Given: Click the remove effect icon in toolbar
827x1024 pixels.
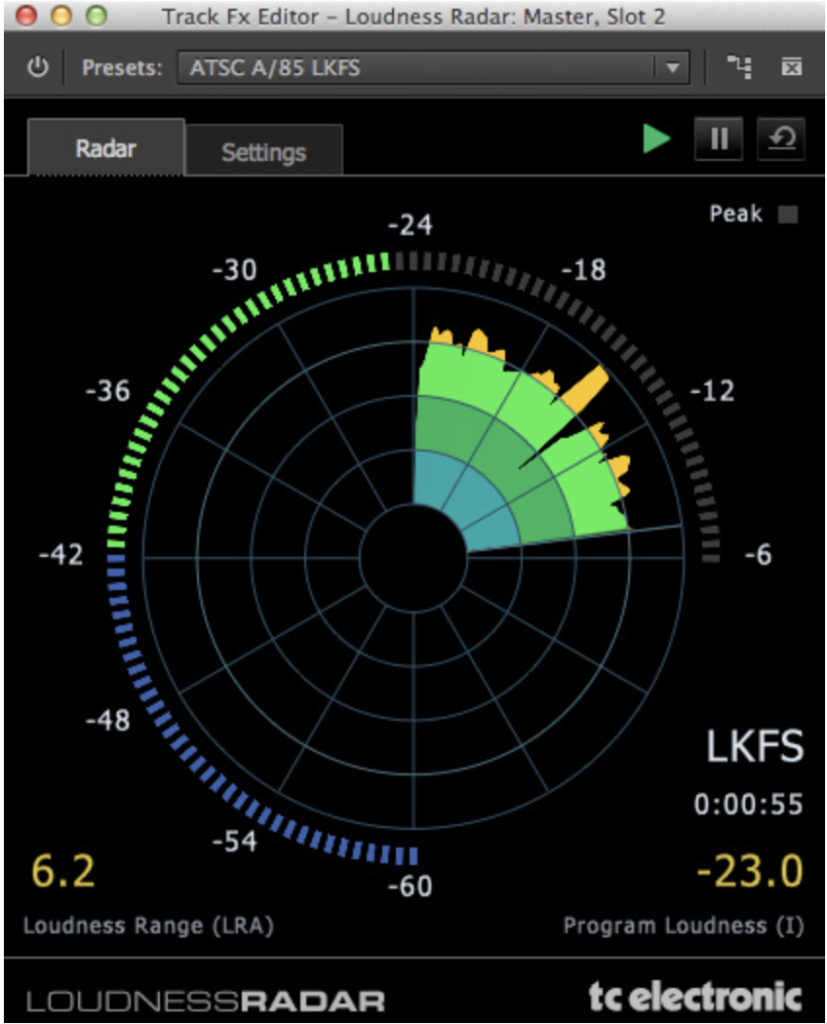Looking at the screenshot, I should point(792,67).
